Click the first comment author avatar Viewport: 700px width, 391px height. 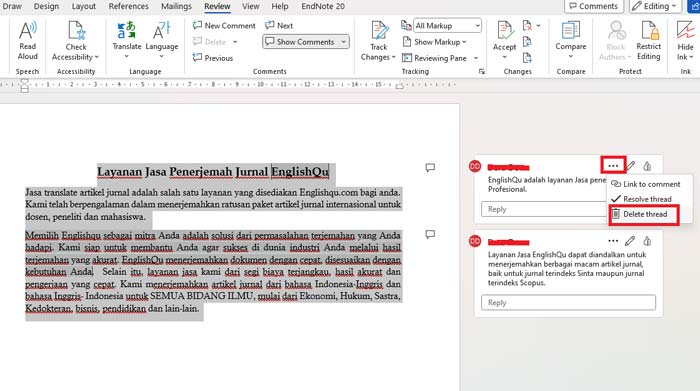pos(475,166)
